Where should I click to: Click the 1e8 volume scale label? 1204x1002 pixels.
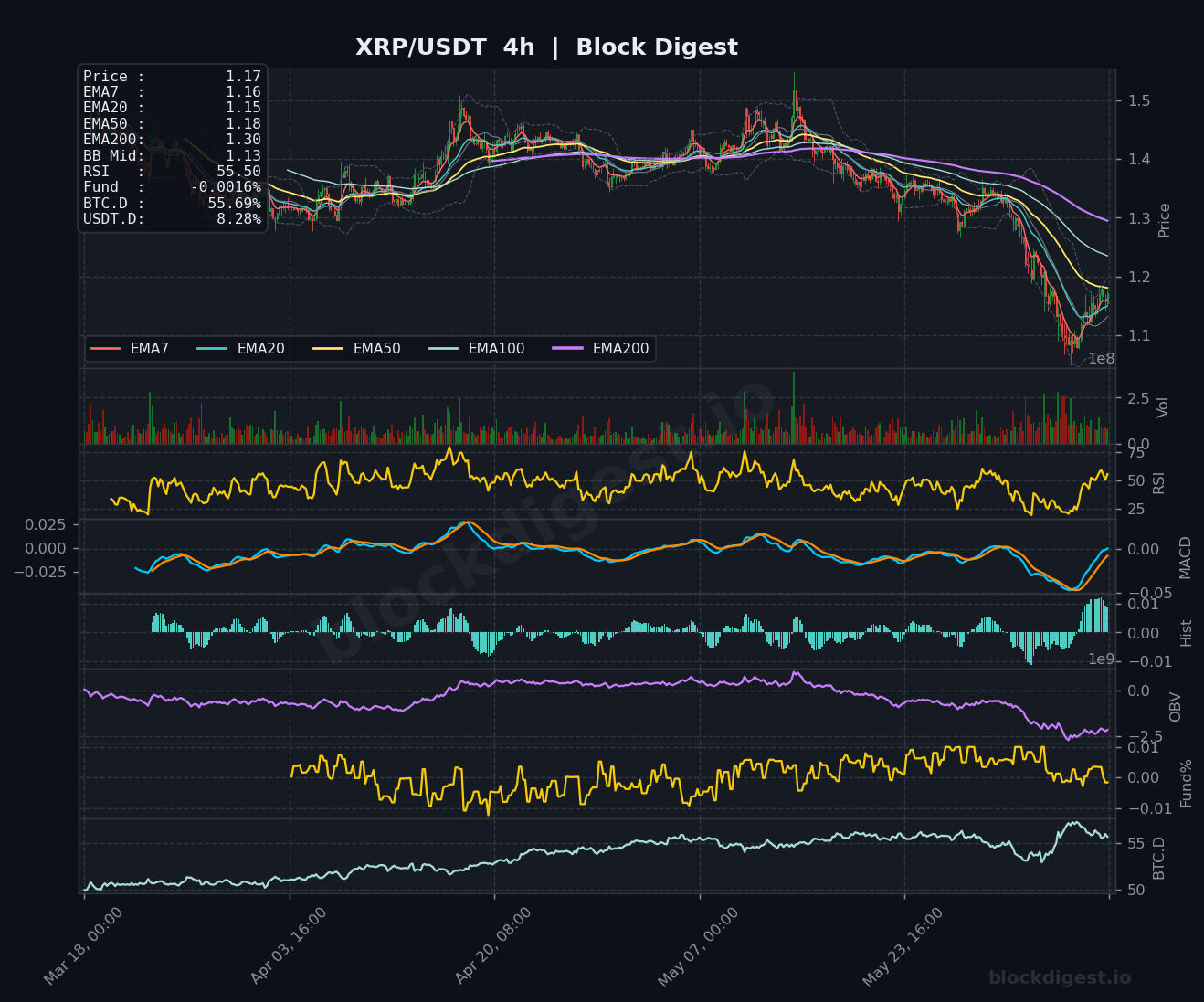pos(1101,359)
